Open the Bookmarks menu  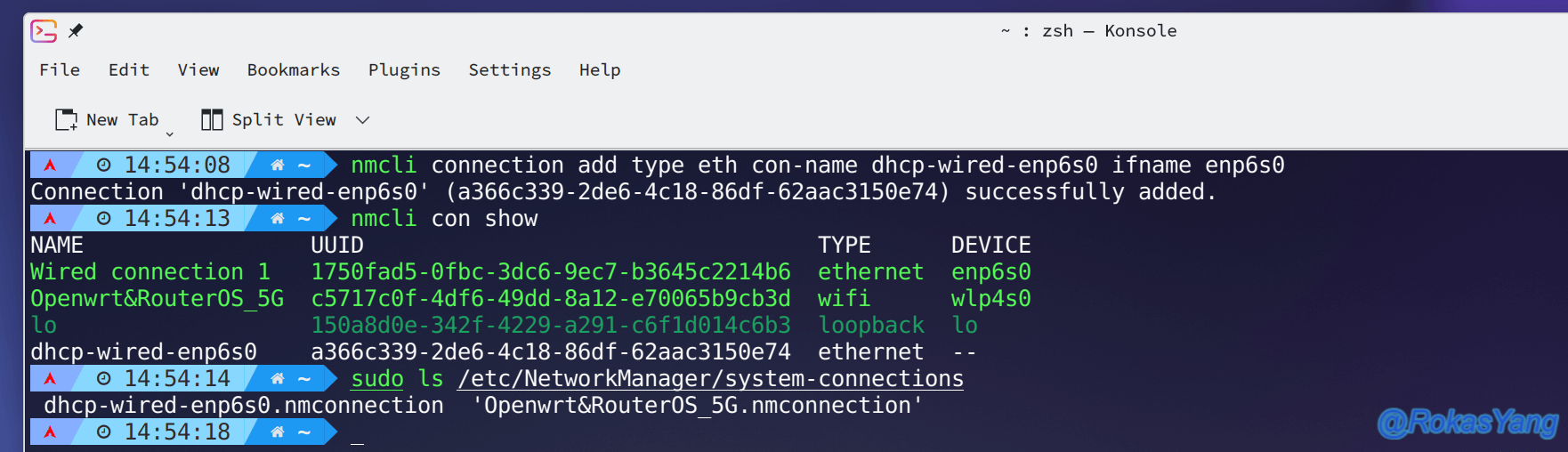(x=294, y=69)
